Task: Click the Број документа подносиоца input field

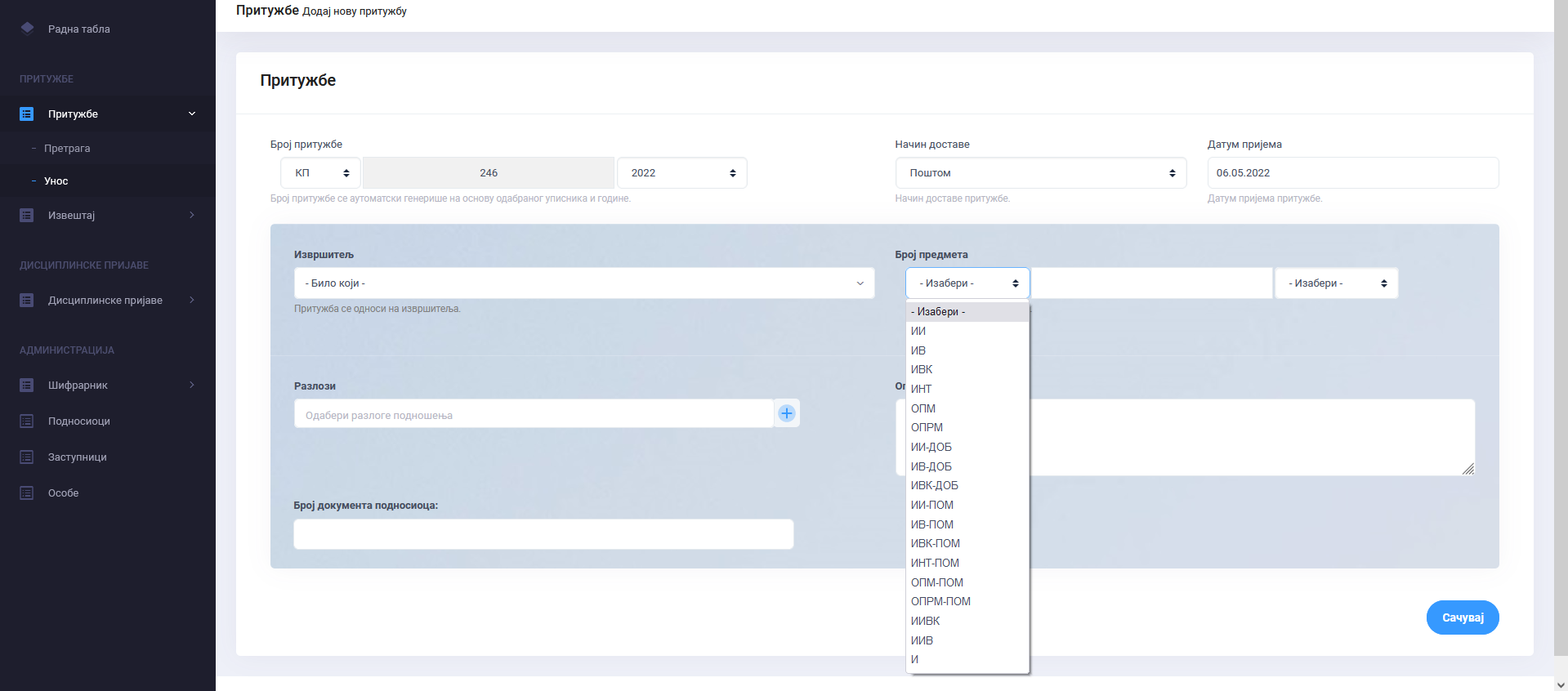Action: pos(543,534)
